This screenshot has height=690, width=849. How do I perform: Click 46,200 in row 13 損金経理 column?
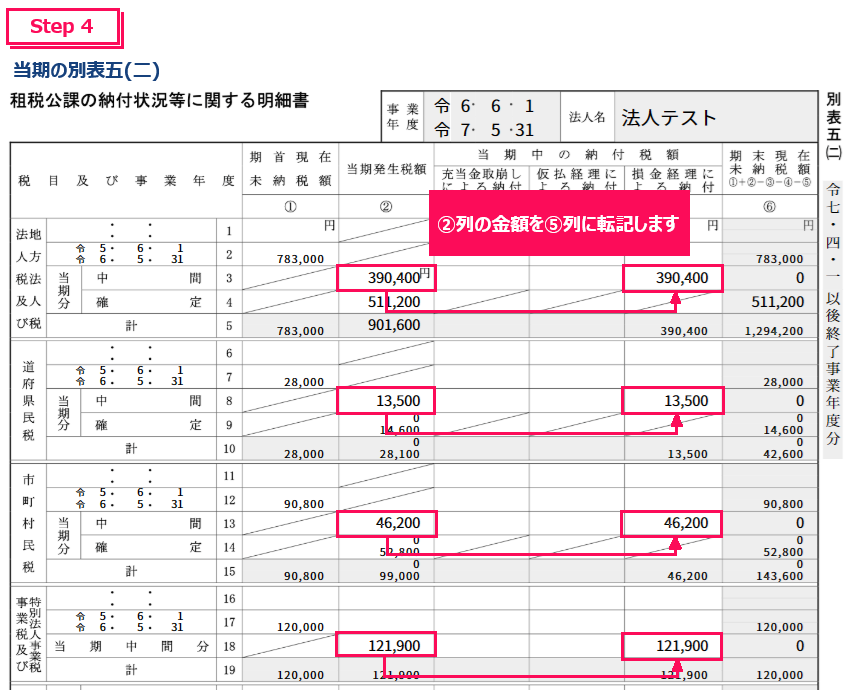click(x=686, y=523)
